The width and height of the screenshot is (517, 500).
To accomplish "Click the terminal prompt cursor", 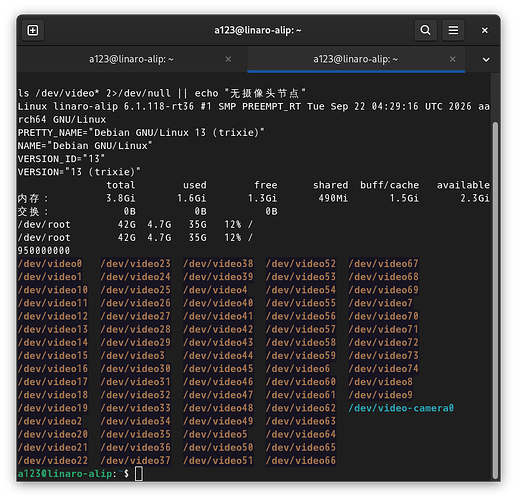I will coord(139,474).
